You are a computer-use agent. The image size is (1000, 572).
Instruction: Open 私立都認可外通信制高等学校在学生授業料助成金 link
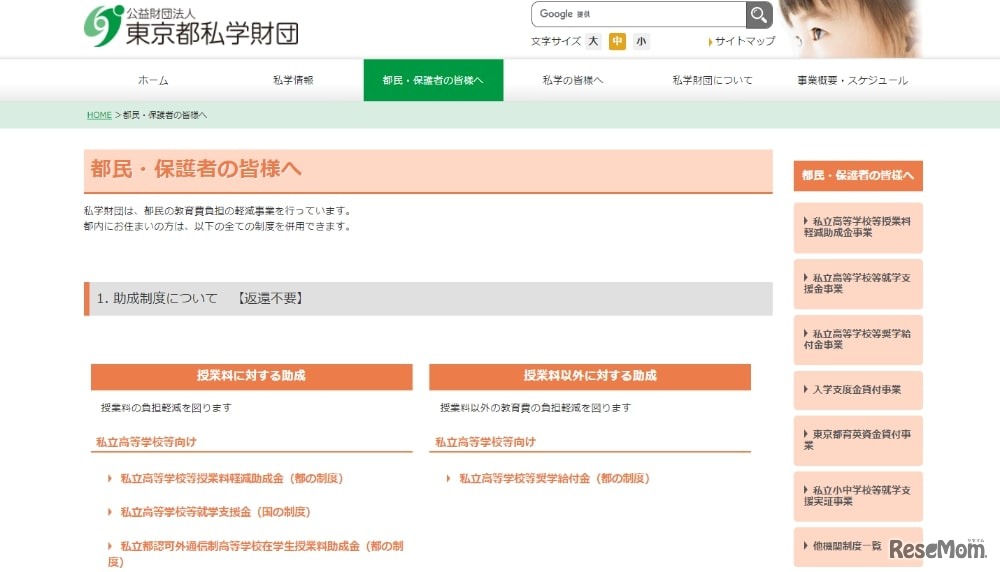click(x=255, y=554)
